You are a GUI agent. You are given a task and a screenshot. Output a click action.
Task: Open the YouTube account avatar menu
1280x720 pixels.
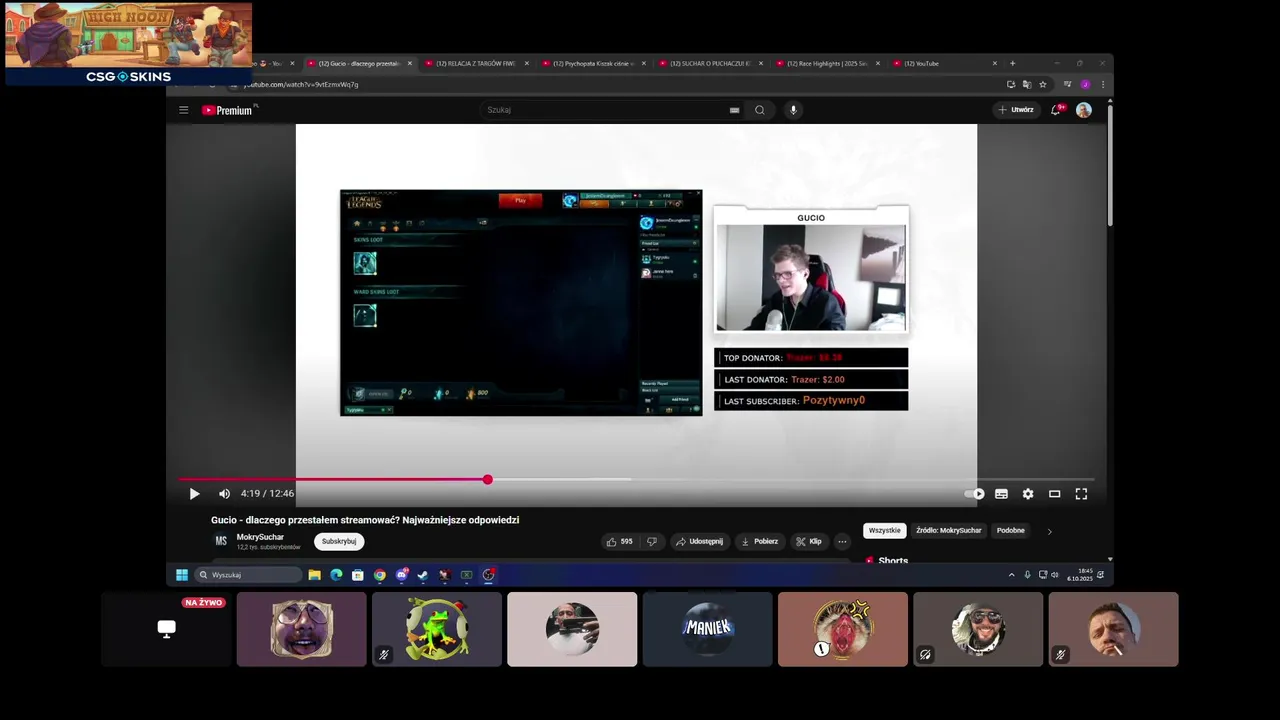pyautogui.click(x=1084, y=110)
